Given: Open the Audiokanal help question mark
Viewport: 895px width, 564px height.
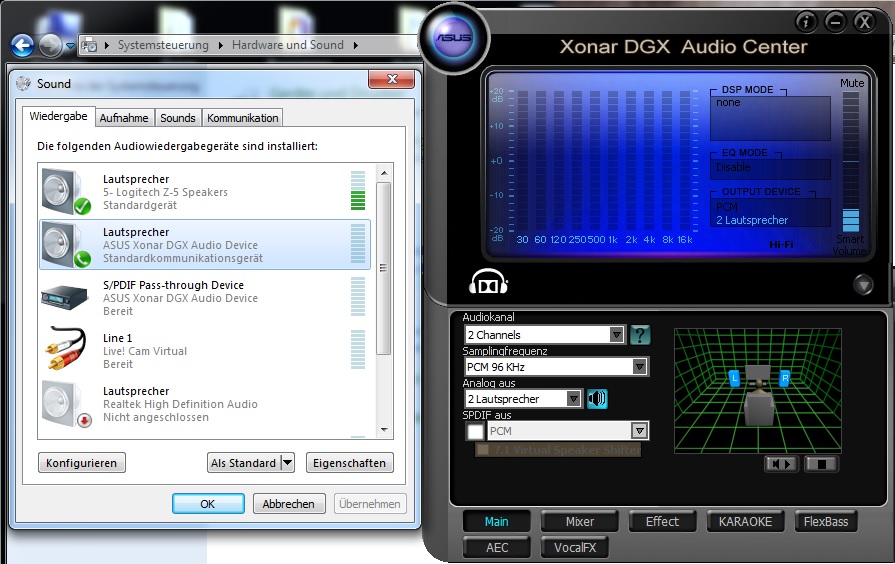Looking at the screenshot, I should click(x=640, y=335).
